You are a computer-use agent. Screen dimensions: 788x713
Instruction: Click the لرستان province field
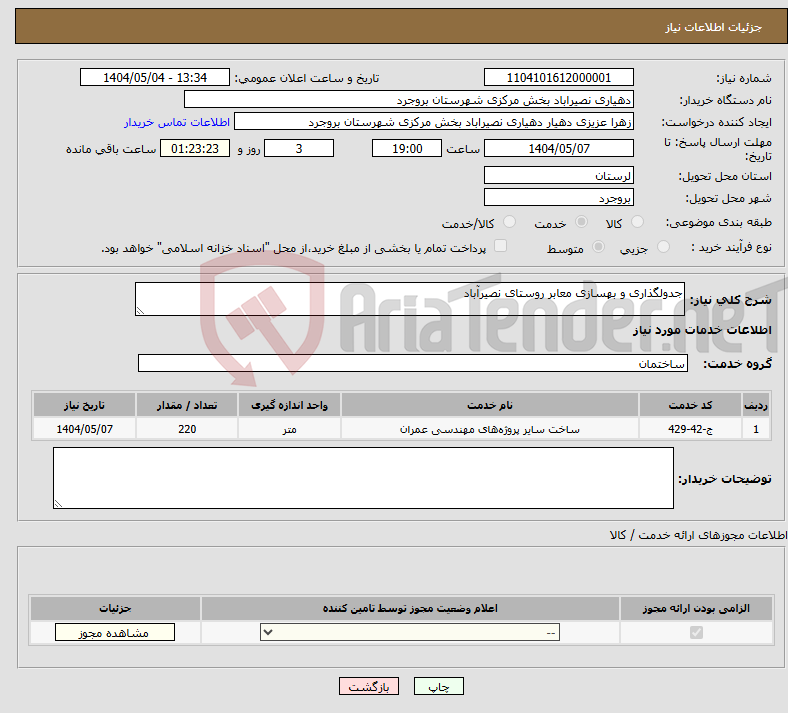tap(558, 175)
